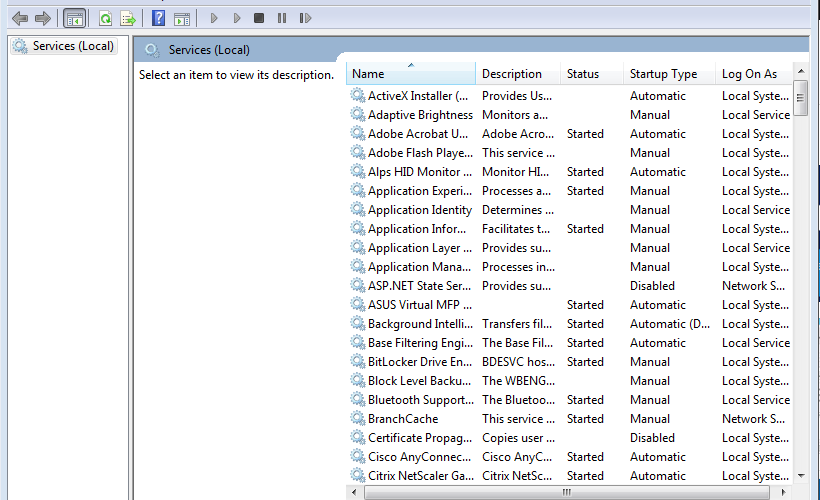Click the ASP.NET State service gear icon
This screenshot has height=500, width=820.
tap(358, 286)
